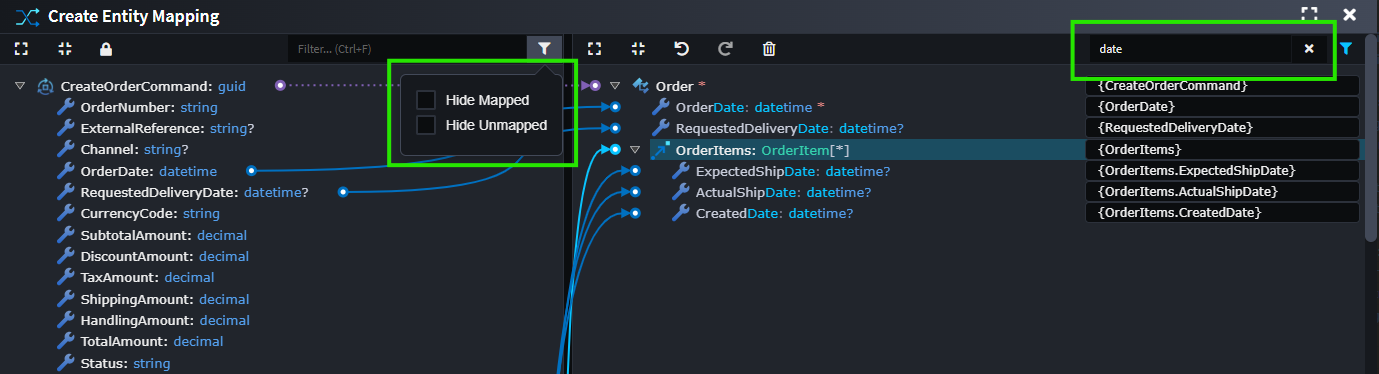This screenshot has height=374, width=1379.
Task: Select the source OrderDate: datetime field
Action: [x=148, y=171]
